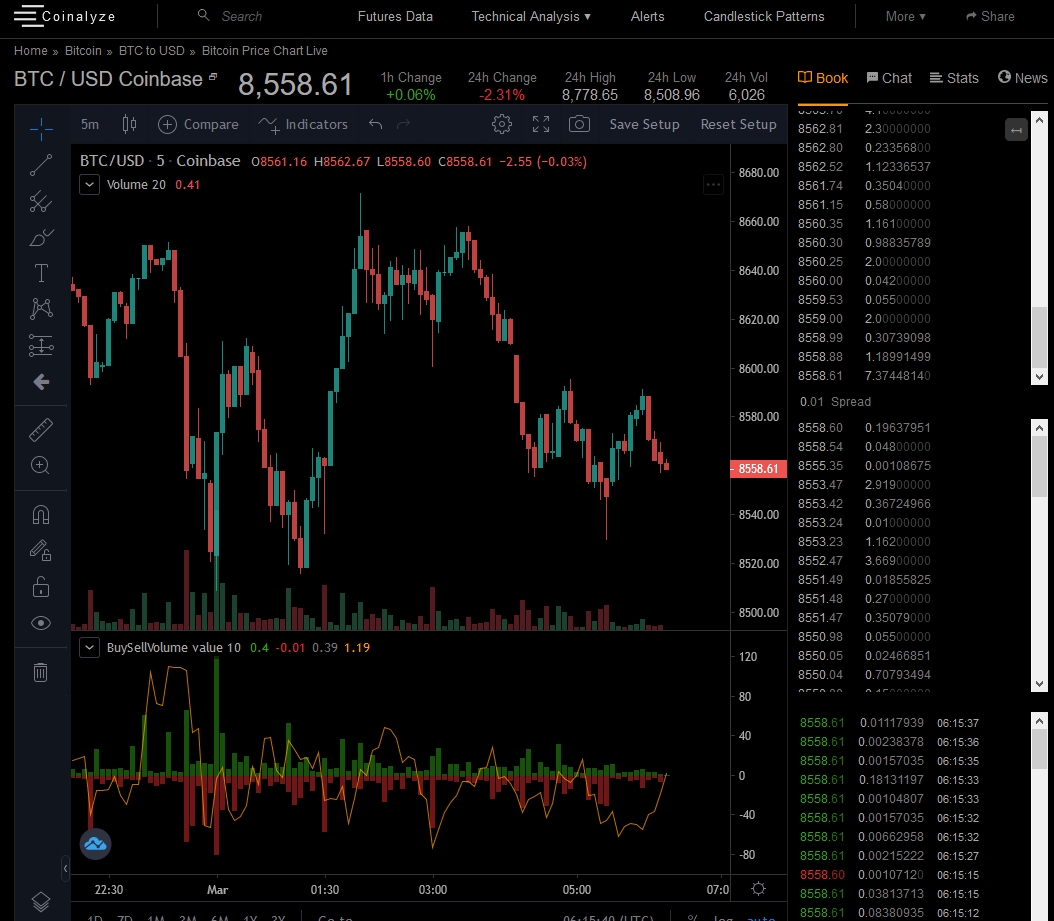Collapse the Volume 20 indicator legend

(89, 184)
